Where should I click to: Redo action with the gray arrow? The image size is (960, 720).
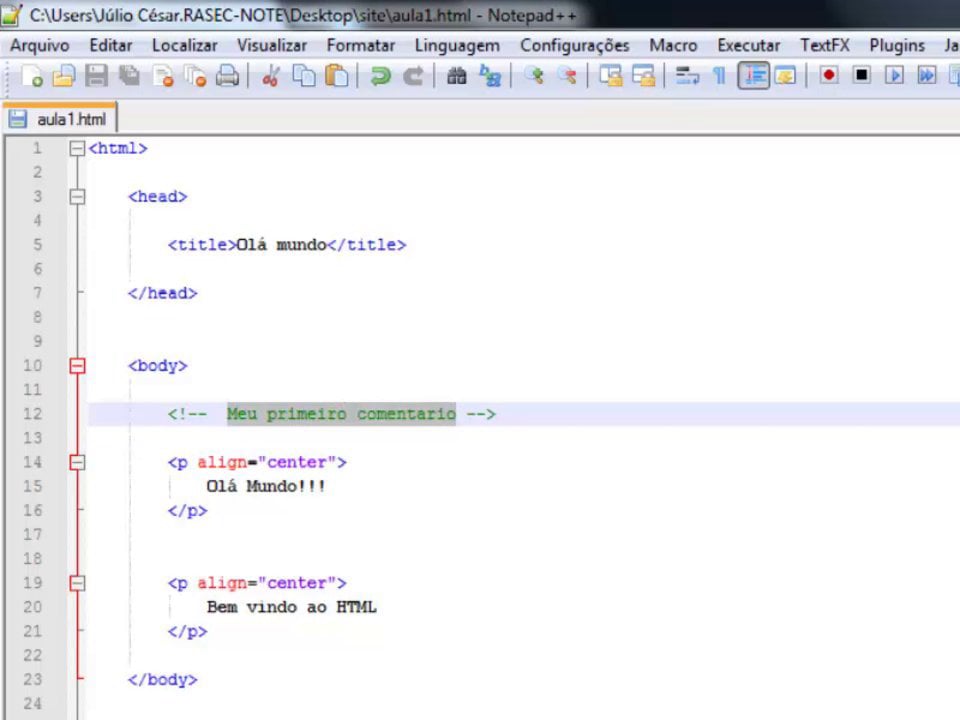tap(413, 77)
